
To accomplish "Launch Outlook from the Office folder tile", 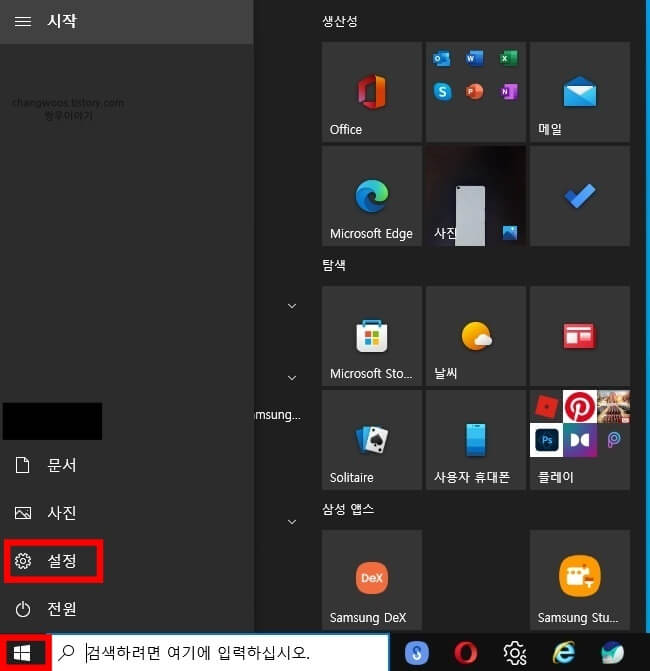I will click(x=442, y=58).
